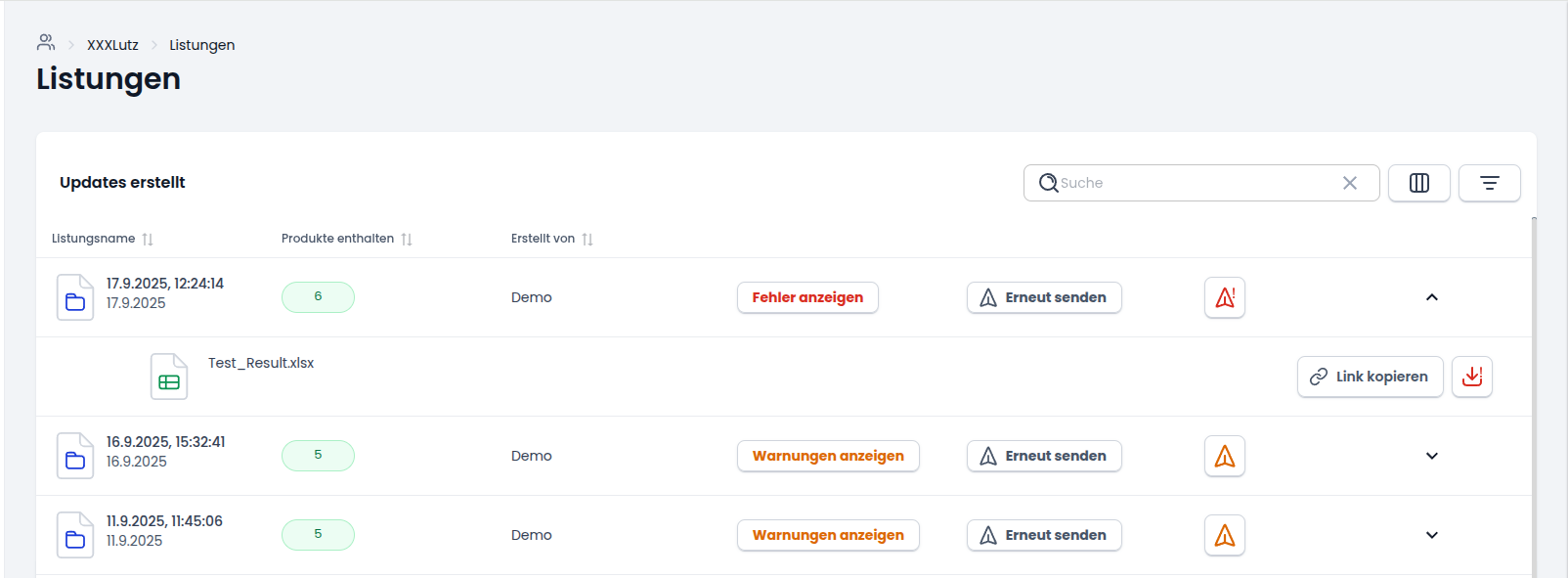Sort by the Listungsname column
Viewport: 1568px width, 578px height.
tap(148, 240)
